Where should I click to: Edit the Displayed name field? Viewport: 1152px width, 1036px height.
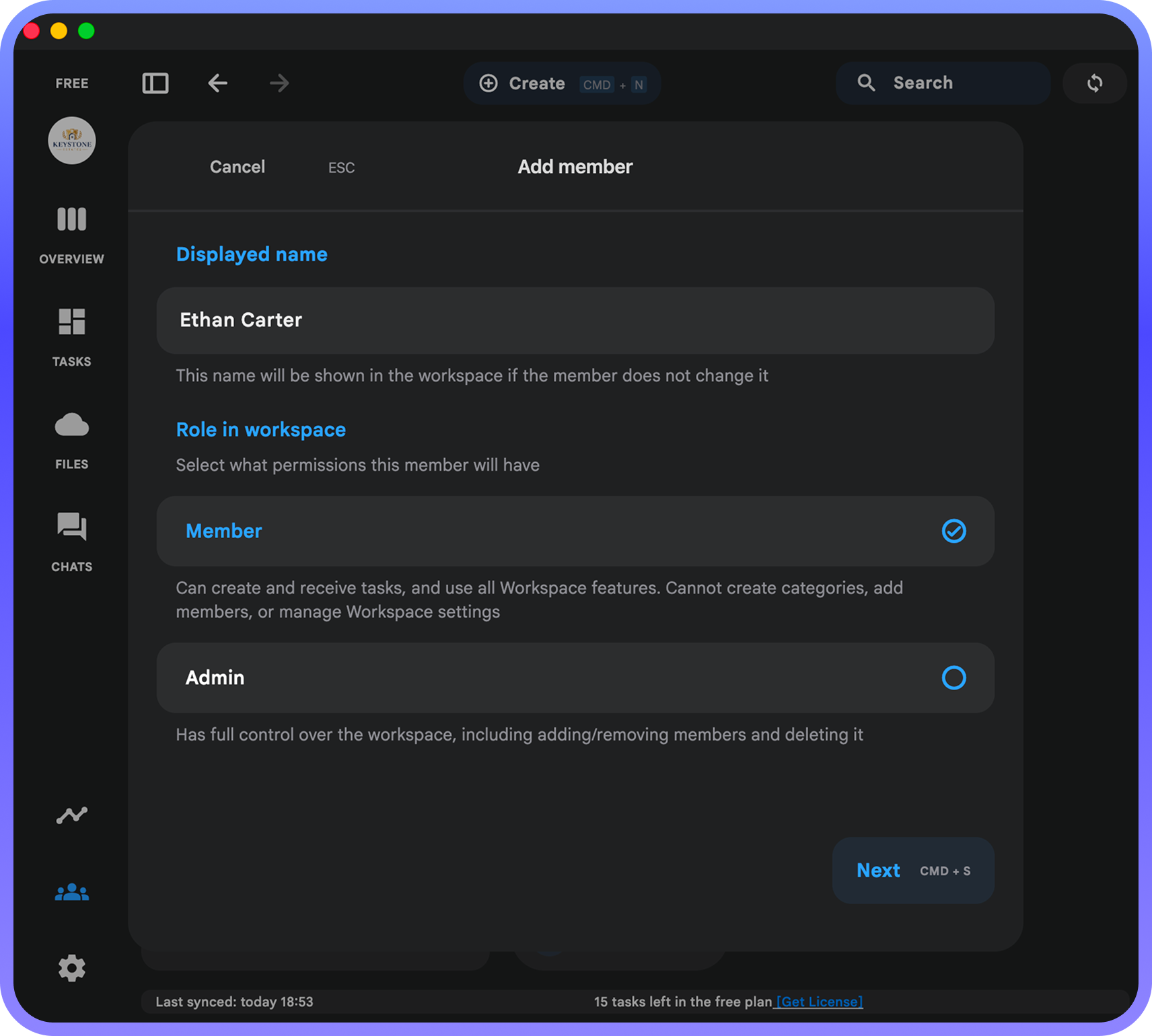[575, 320]
